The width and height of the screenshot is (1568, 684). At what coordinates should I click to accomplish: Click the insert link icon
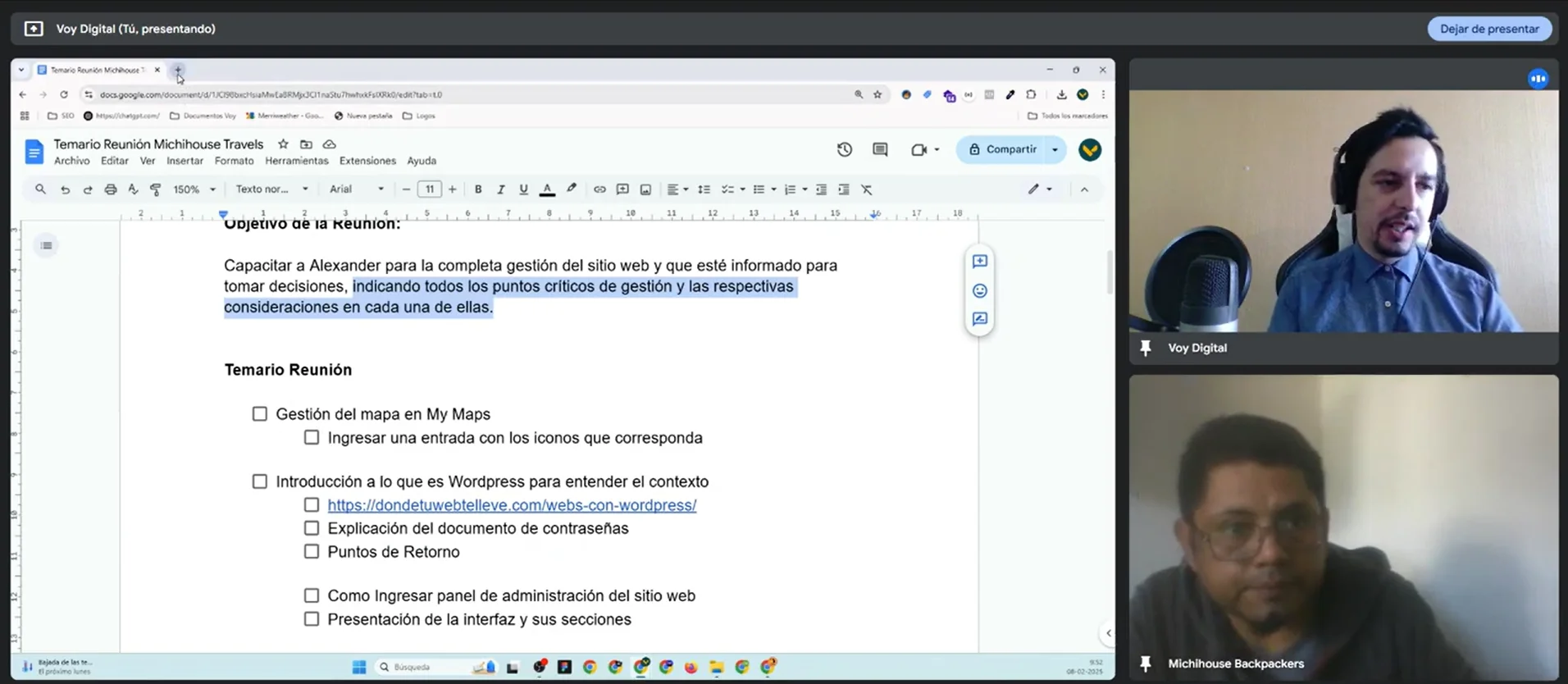[599, 189]
